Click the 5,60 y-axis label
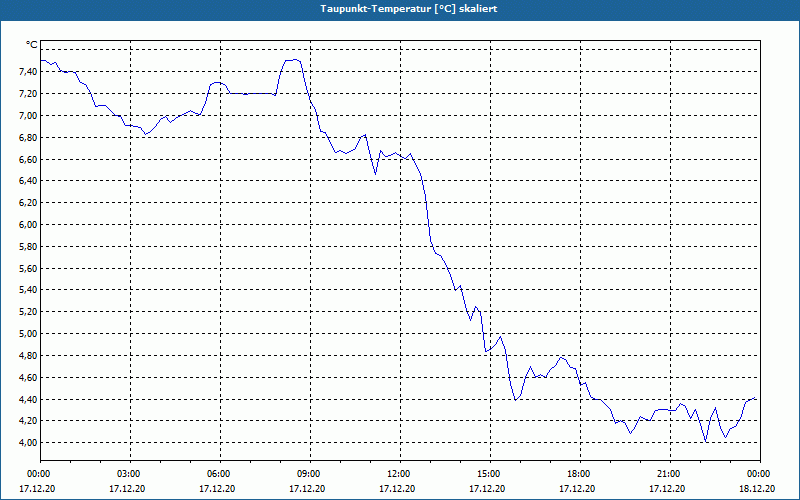The width and height of the screenshot is (800, 500). (28, 269)
